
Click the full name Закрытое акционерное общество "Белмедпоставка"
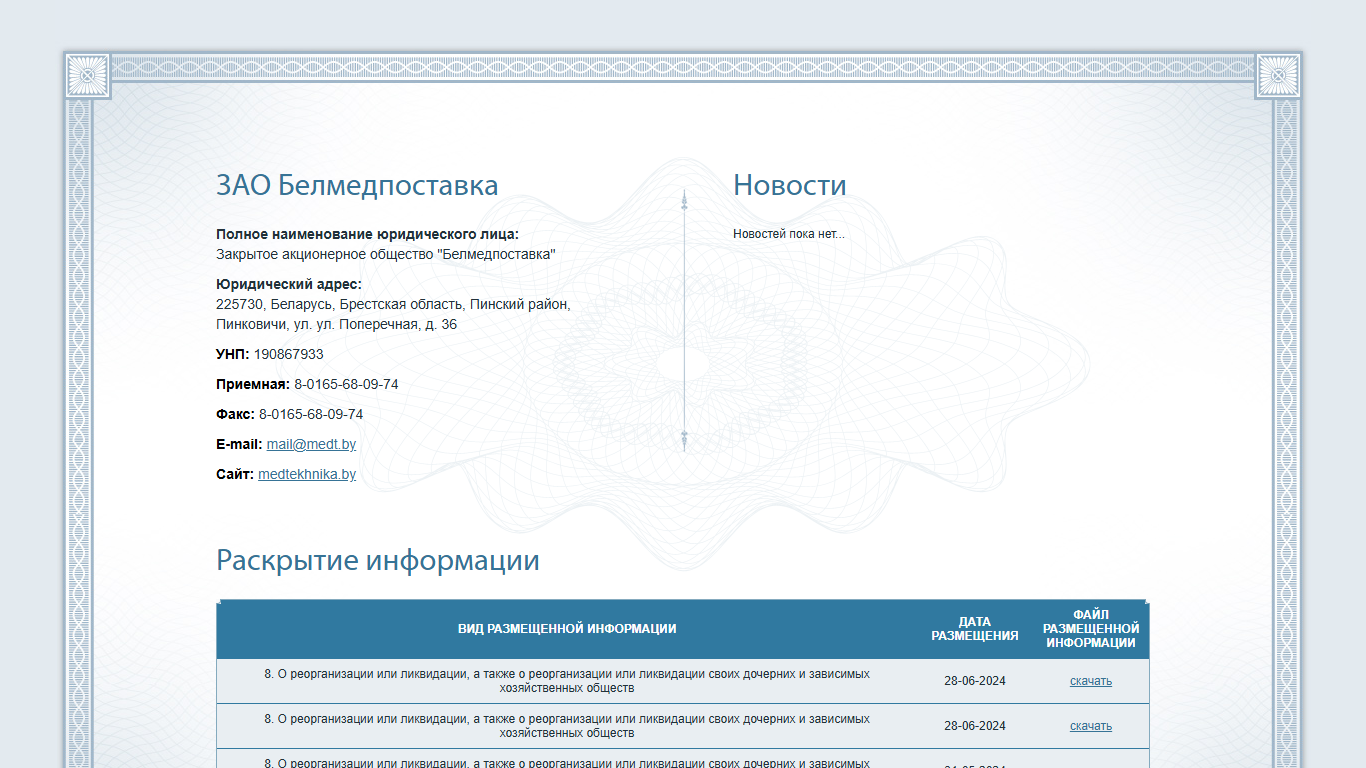click(386, 254)
